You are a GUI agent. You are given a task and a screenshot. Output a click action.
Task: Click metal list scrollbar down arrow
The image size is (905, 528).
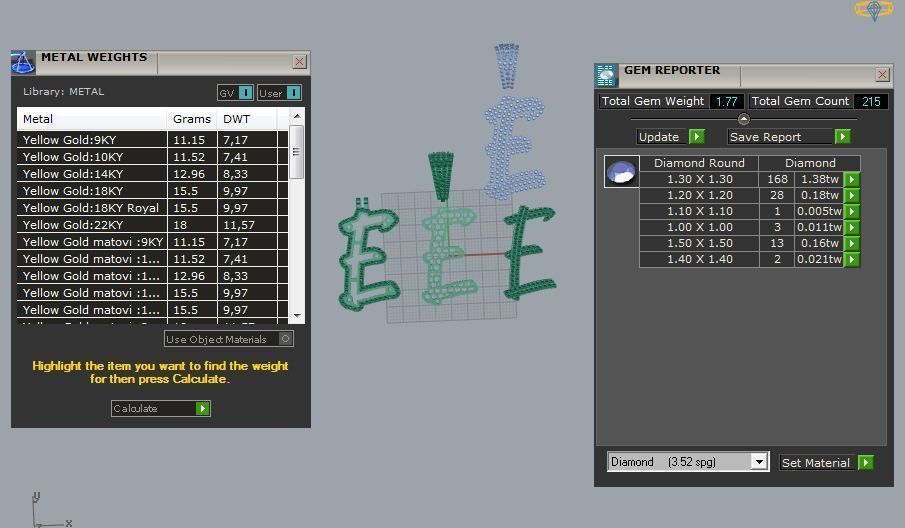pos(297,316)
